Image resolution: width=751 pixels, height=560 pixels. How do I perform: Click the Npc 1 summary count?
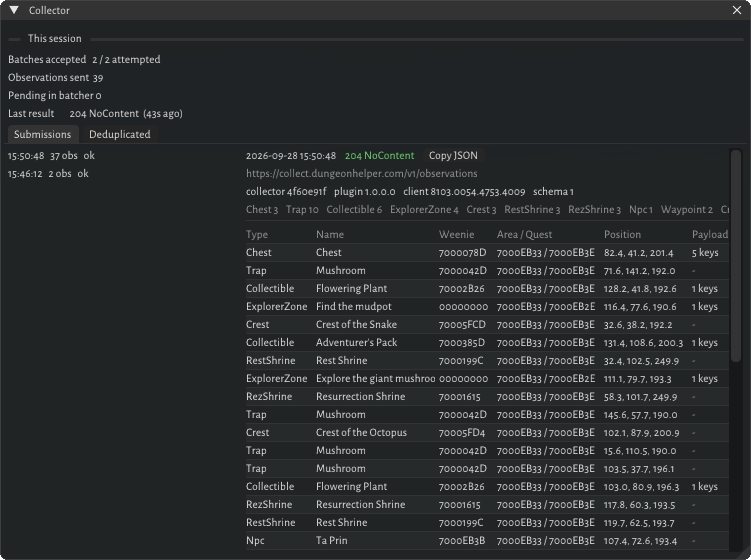[641, 210]
